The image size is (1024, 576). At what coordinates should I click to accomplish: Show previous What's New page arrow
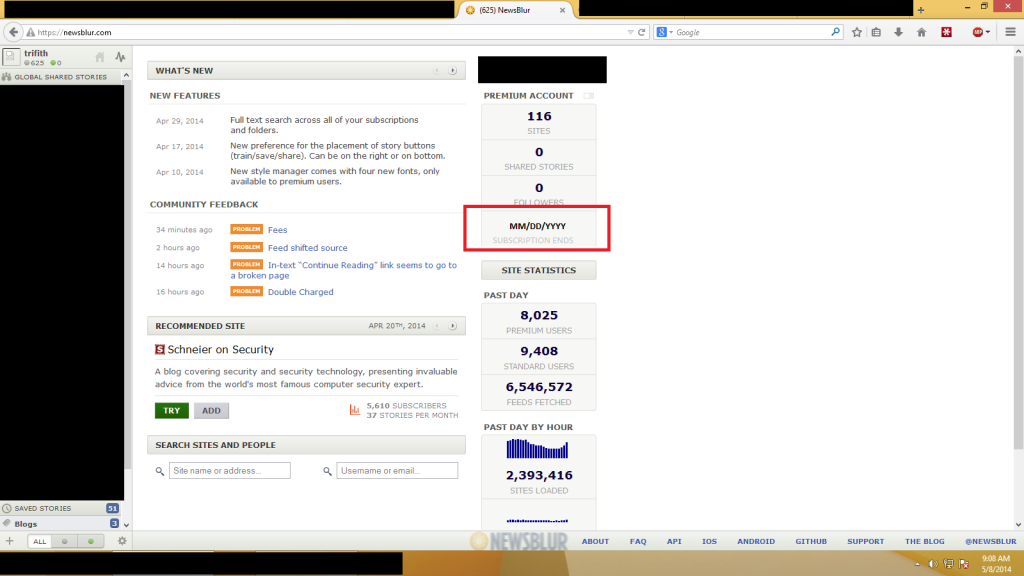[x=437, y=71]
